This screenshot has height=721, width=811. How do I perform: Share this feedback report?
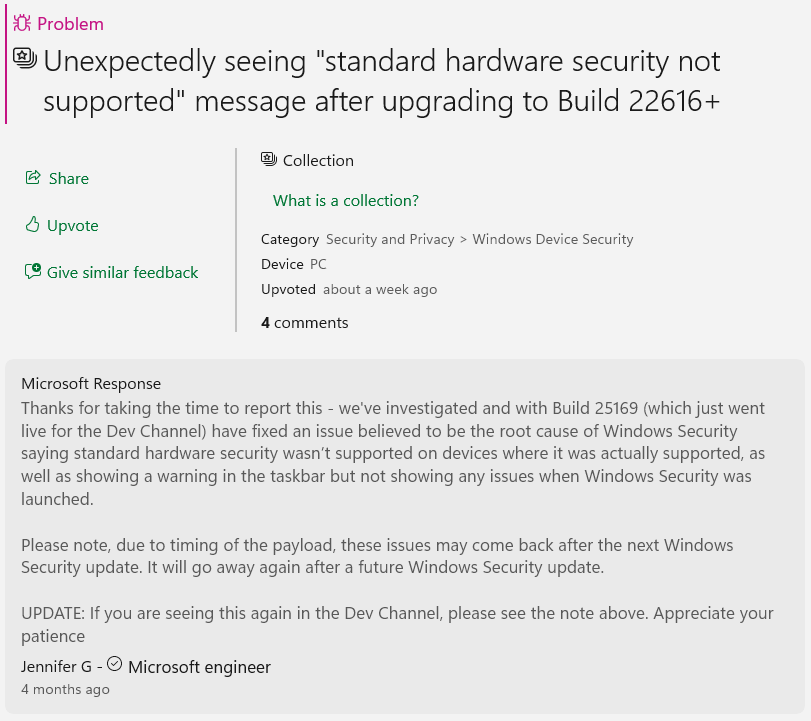click(x=57, y=178)
